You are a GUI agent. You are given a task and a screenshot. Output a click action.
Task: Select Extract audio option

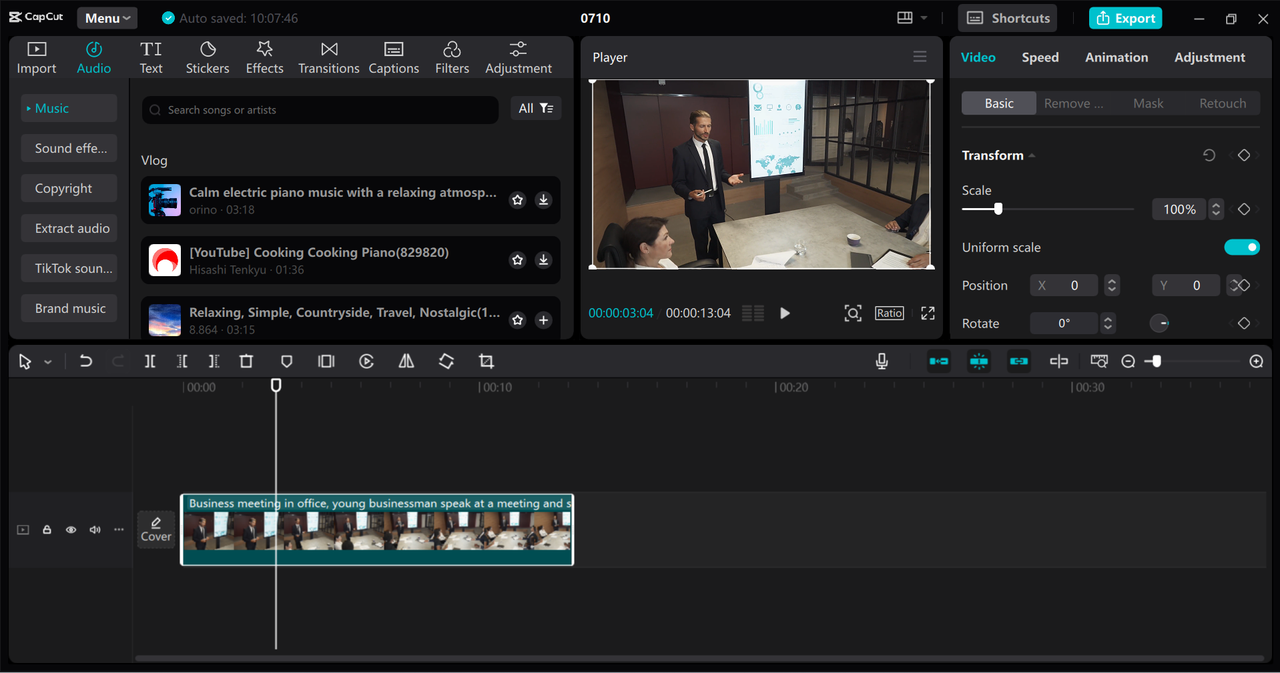pos(69,228)
